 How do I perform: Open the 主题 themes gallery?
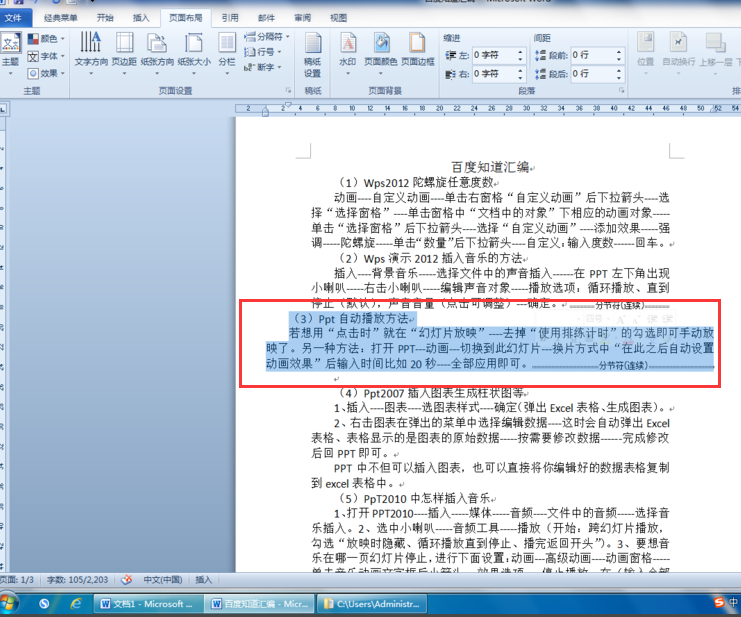click(x=10, y=53)
